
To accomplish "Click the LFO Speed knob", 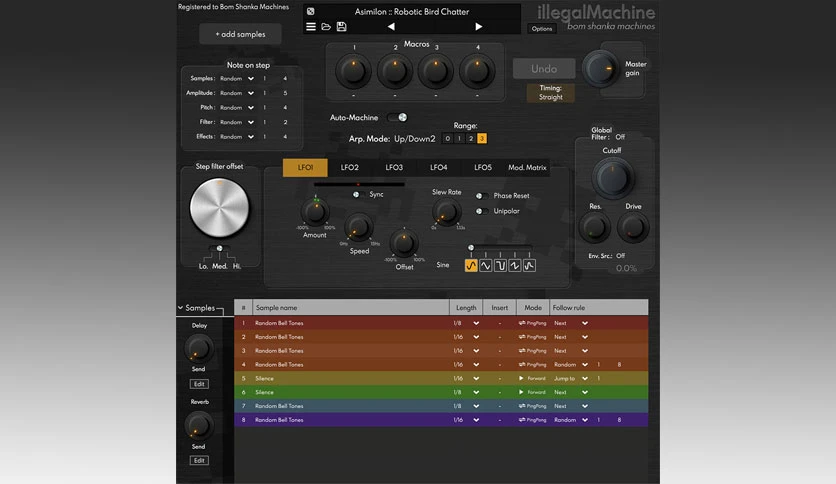I will (x=359, y=227).
